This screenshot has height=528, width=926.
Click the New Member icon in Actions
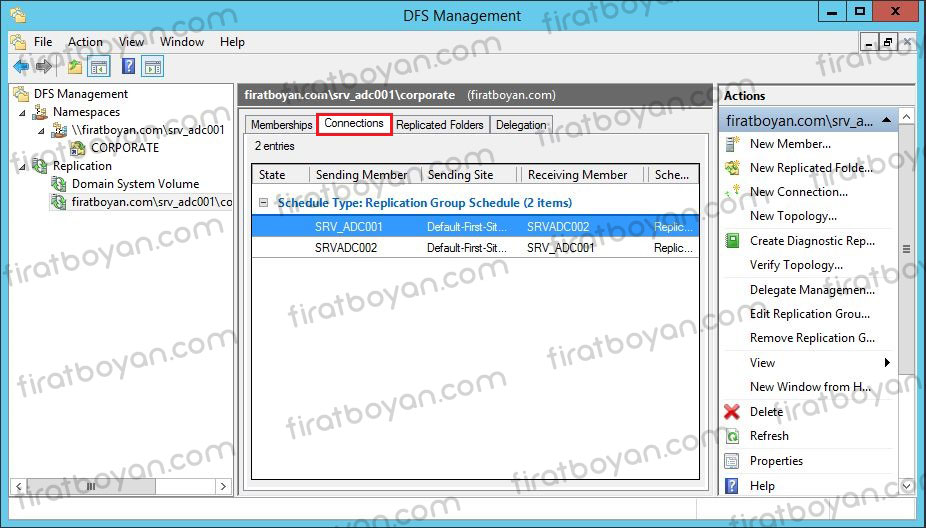(732, 144)
